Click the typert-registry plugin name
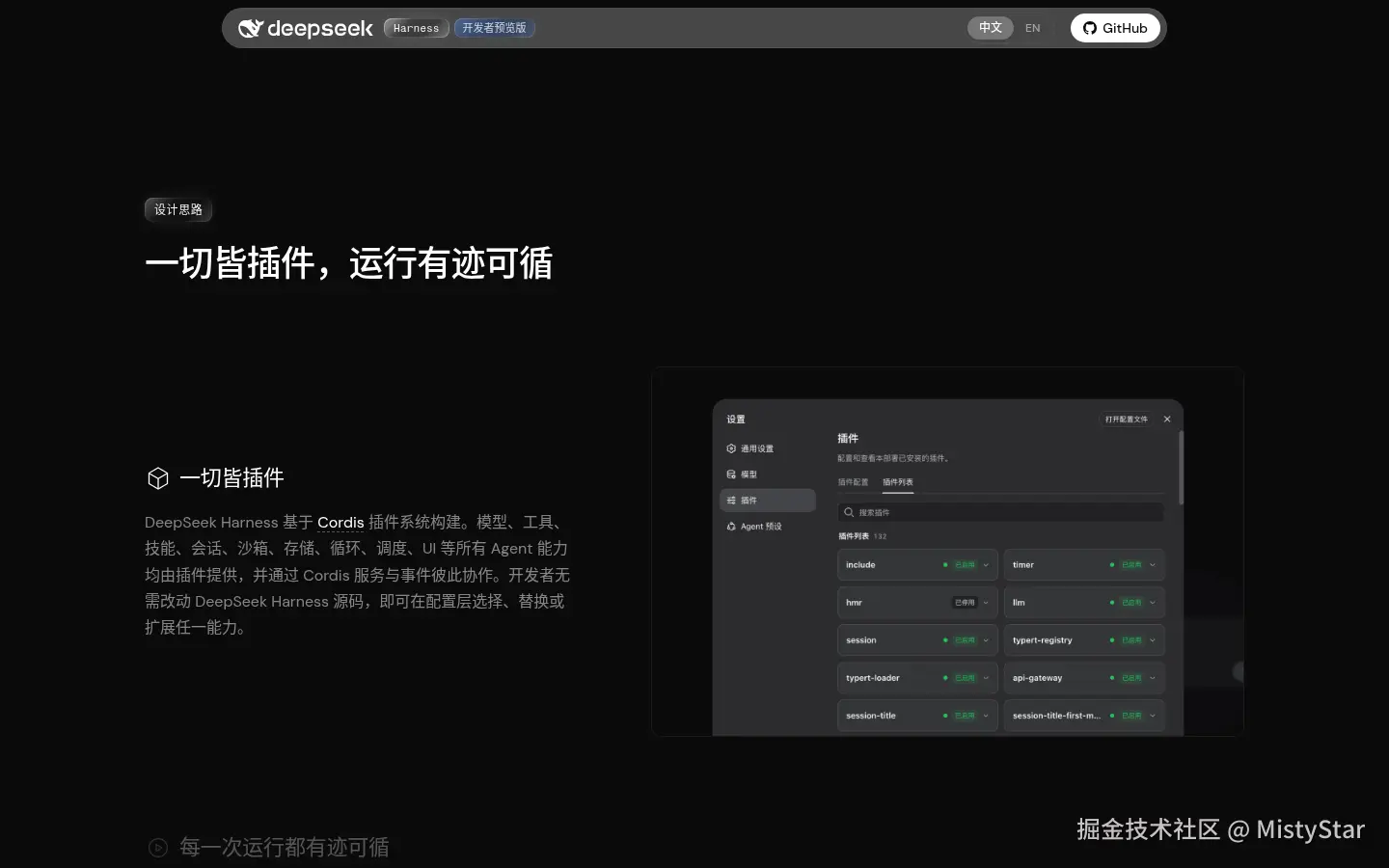Image resolution: width=1389 pixels, height=868 pixels. point(1043,640)
